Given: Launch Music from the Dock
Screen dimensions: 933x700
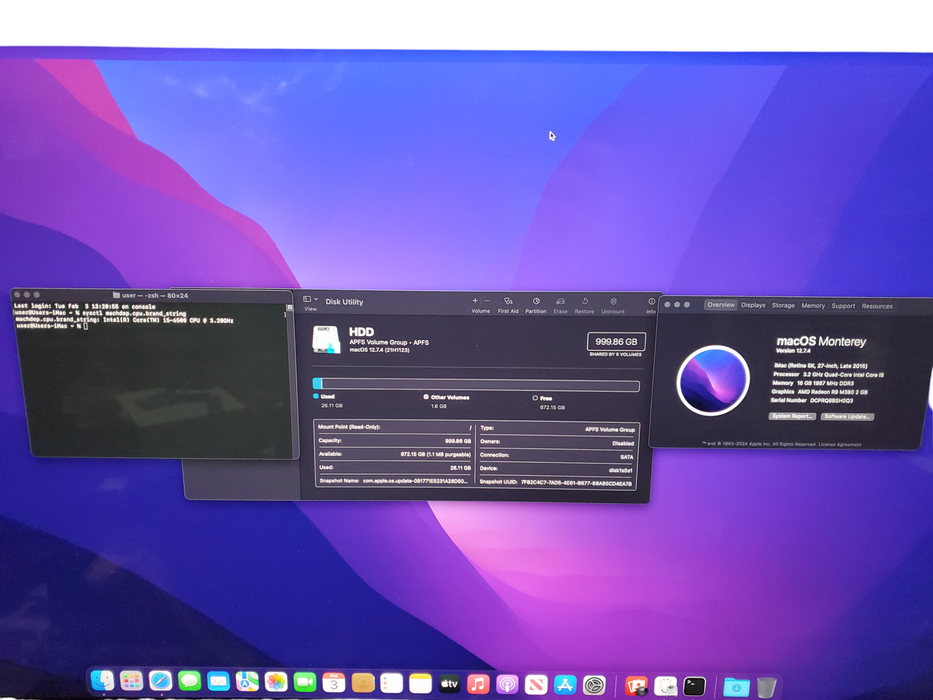Looking at the screenshot, I should click(x=478, y=685).
